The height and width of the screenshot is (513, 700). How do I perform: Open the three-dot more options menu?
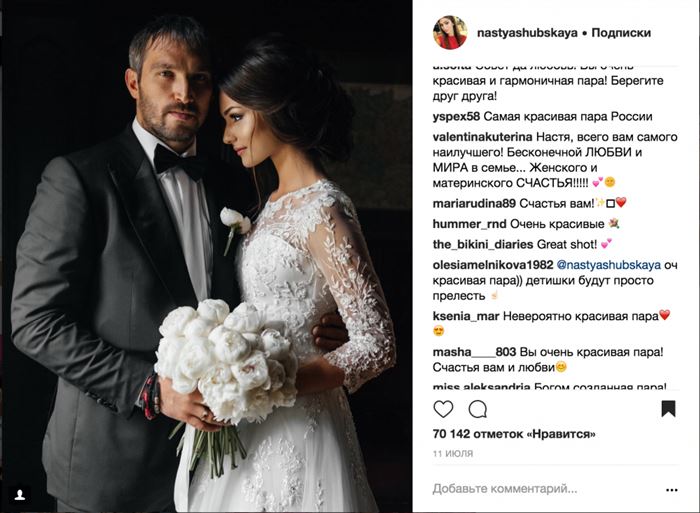[x=671, y=490]
